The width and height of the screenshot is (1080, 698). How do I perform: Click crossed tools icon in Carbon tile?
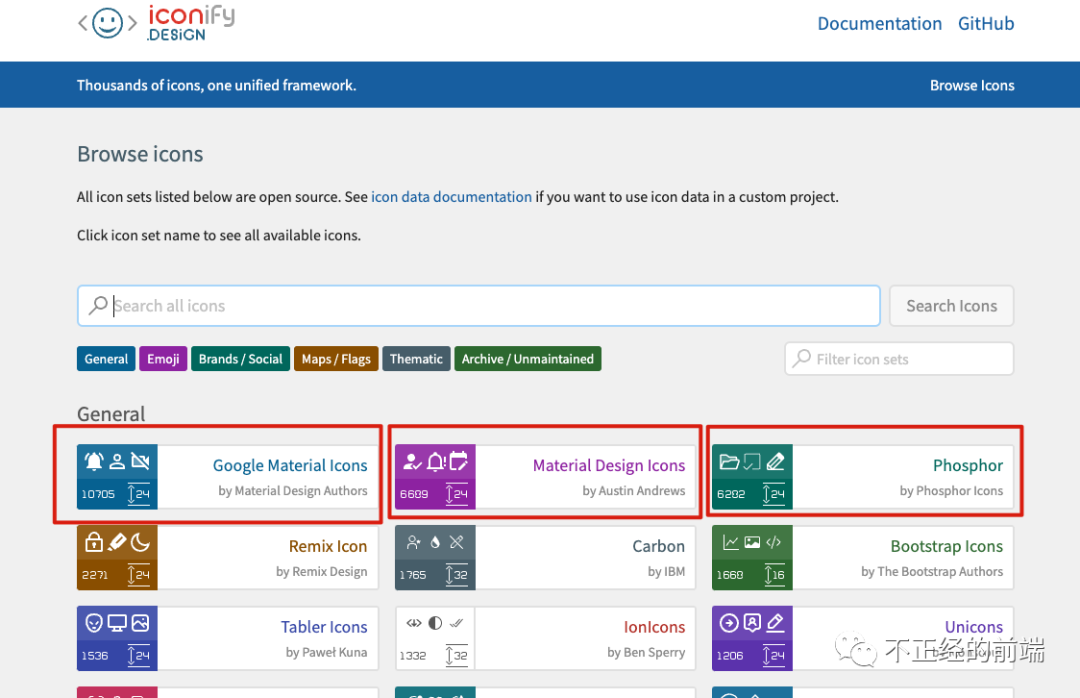[457, 542]
